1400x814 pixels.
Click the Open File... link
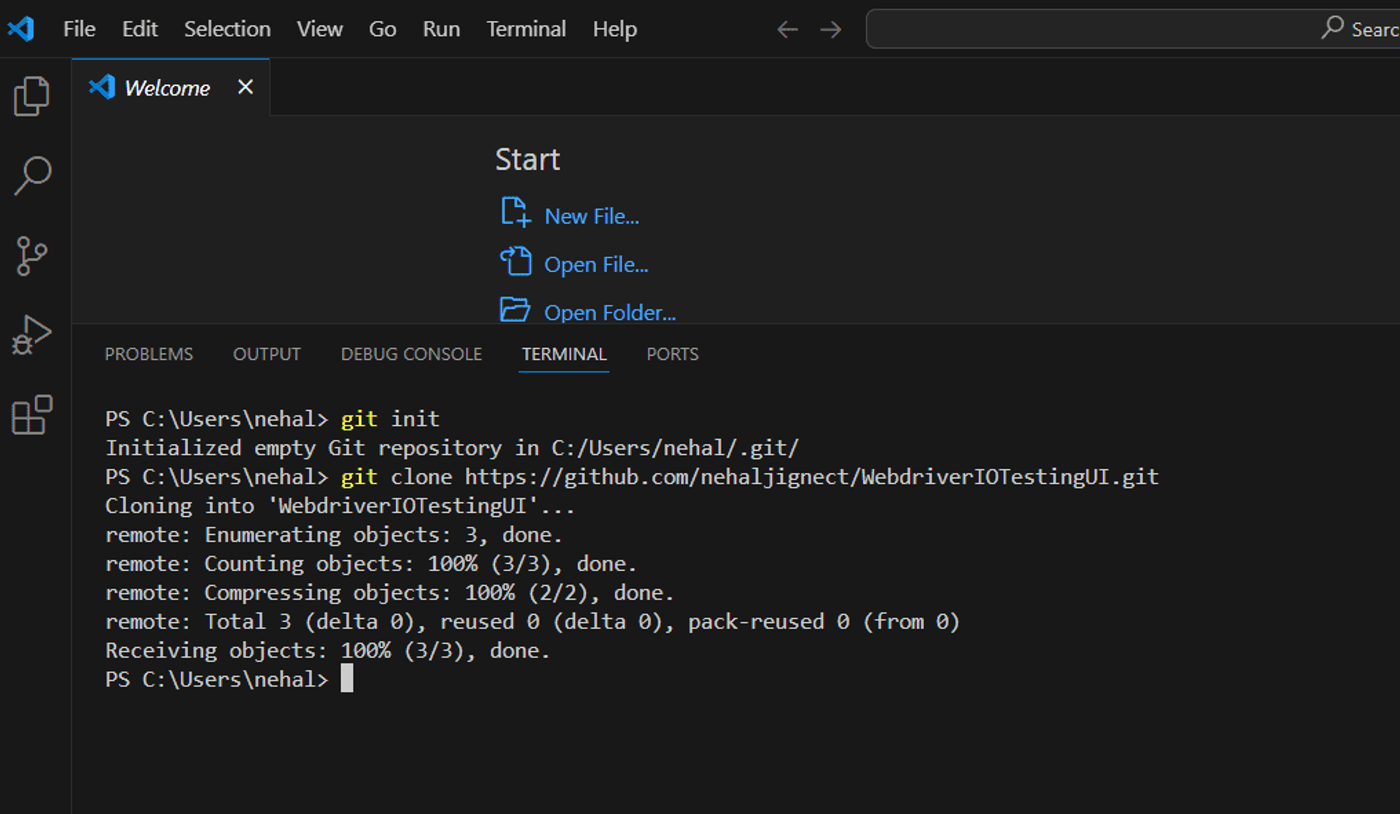(596, 265)
